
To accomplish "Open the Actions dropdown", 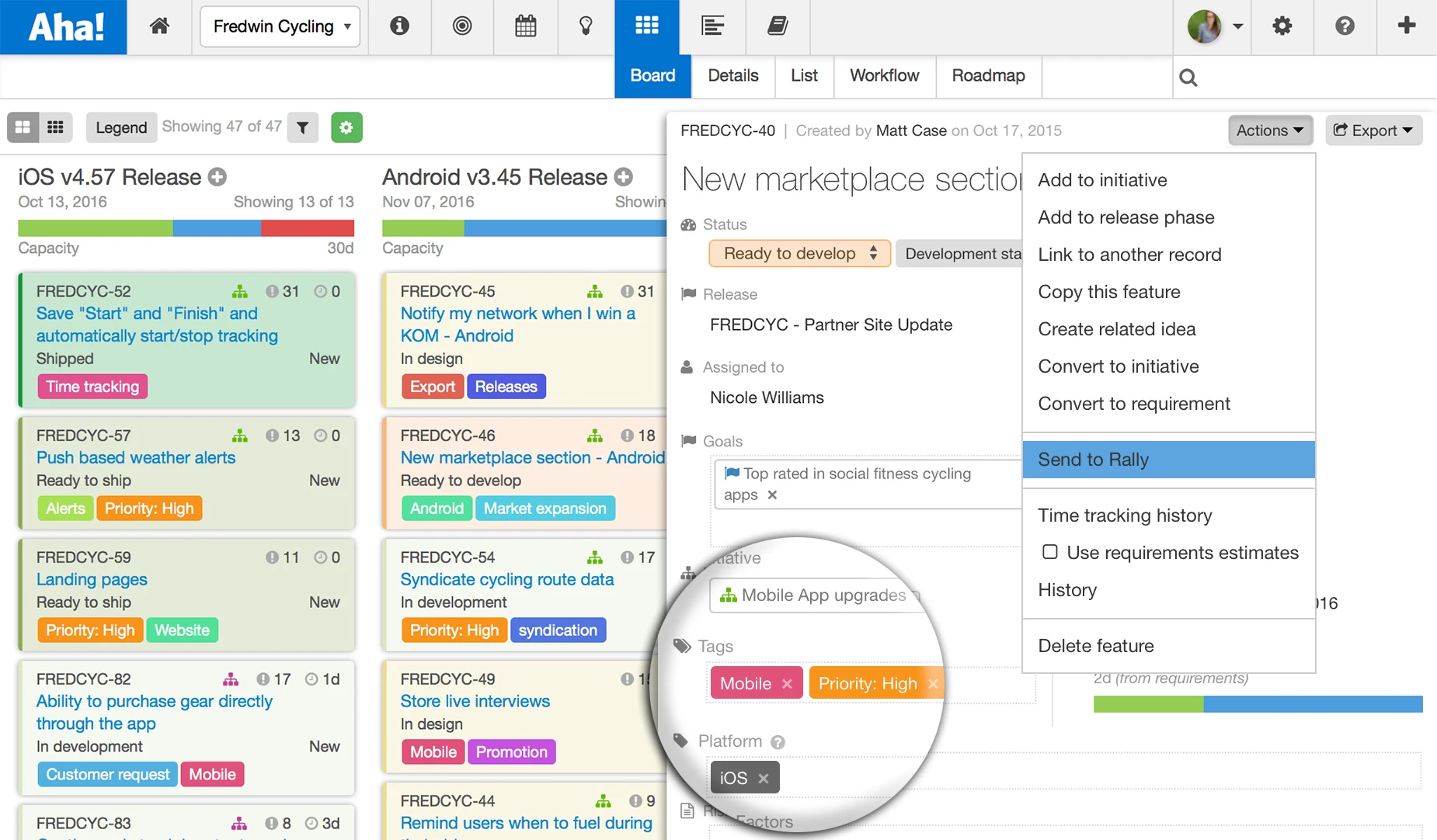I will click(x=1270, y=130).
